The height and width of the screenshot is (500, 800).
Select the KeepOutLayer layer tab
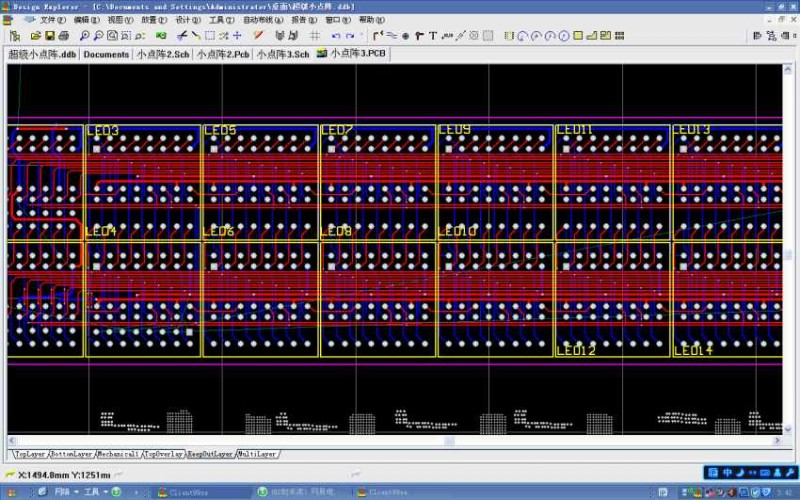click(210, 454)
